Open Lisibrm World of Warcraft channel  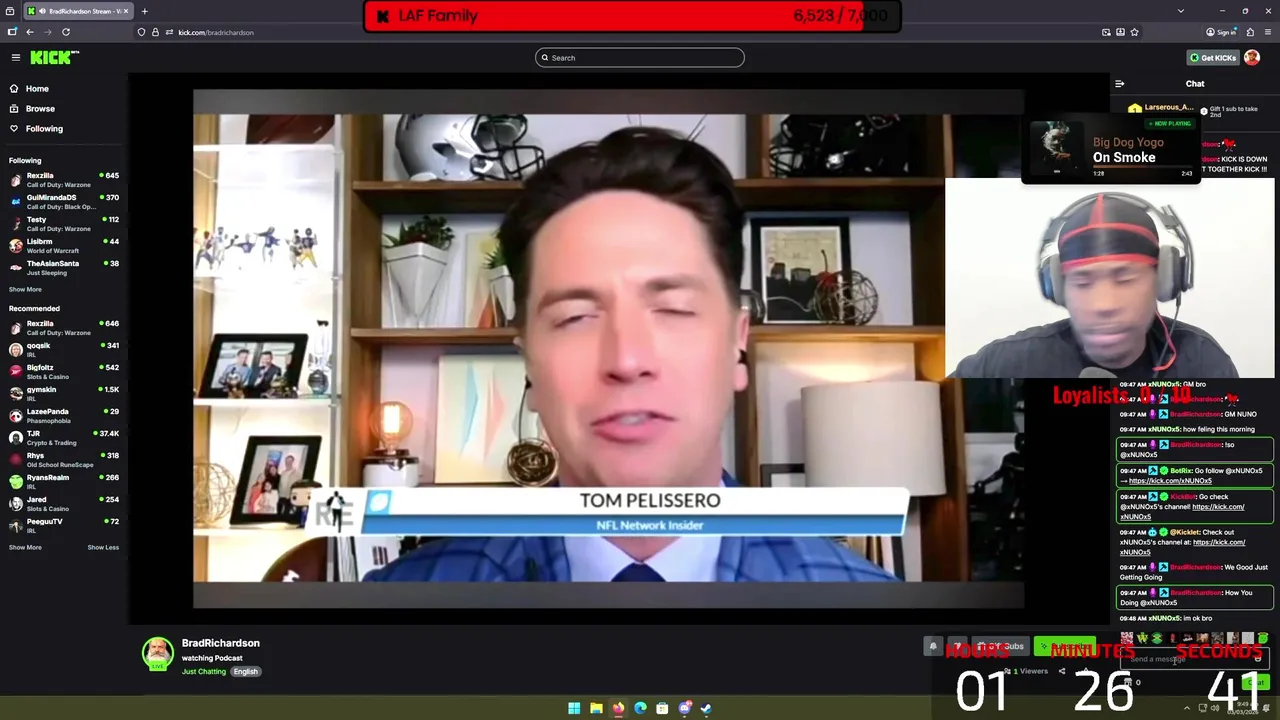[64, 246]
